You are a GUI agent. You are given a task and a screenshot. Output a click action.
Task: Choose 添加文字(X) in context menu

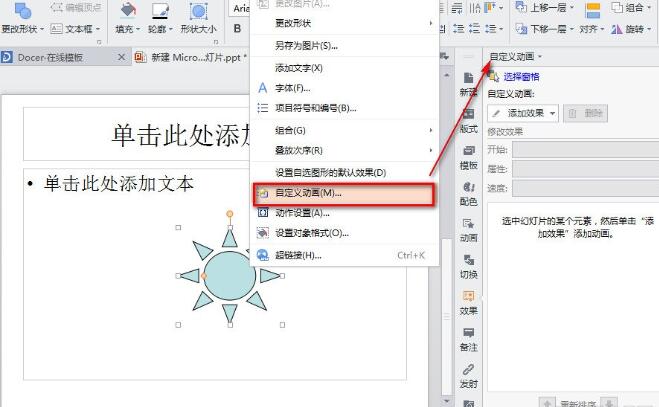(345, 68)
